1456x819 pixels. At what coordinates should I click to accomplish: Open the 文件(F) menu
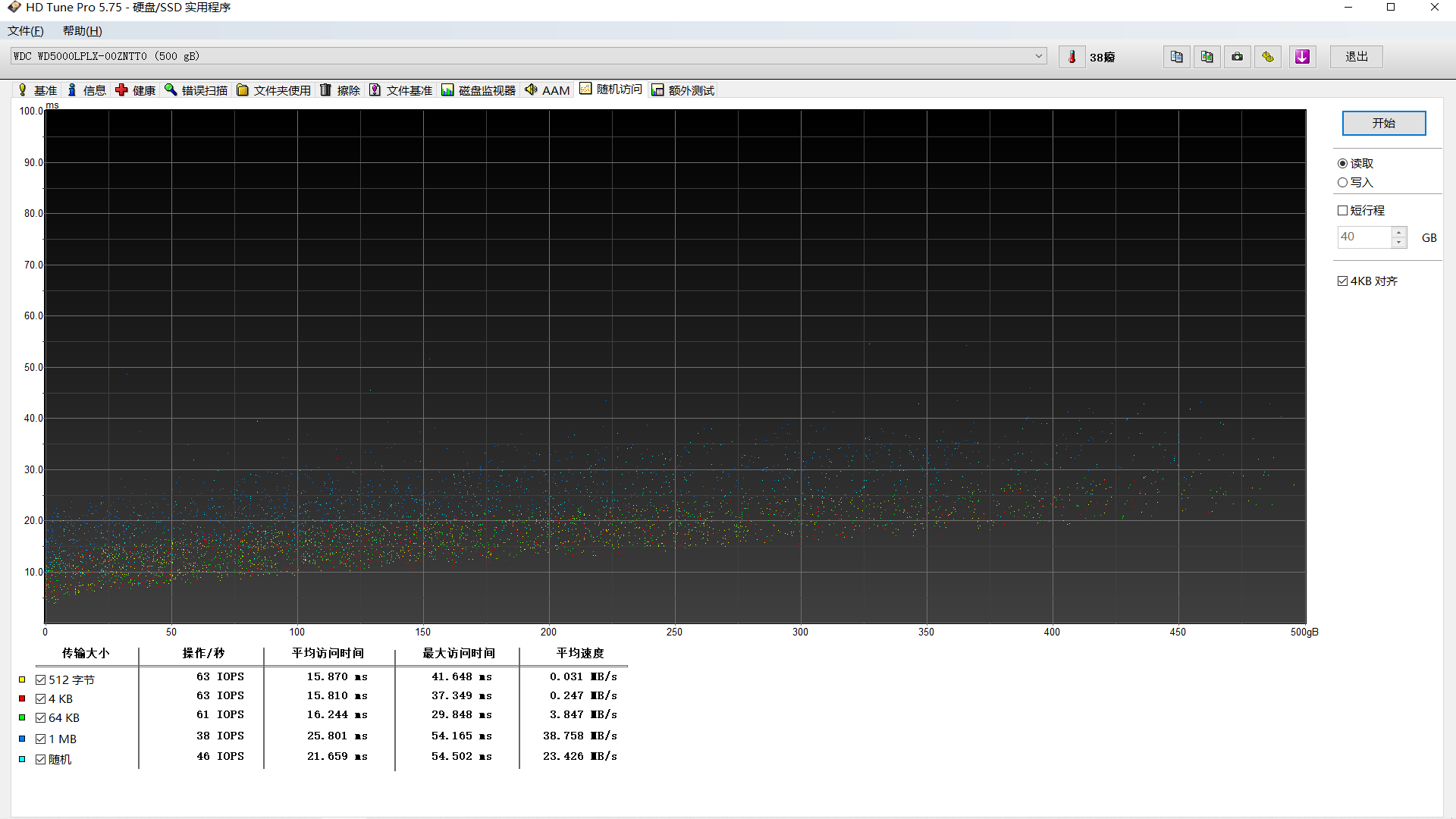click(26, 31)
